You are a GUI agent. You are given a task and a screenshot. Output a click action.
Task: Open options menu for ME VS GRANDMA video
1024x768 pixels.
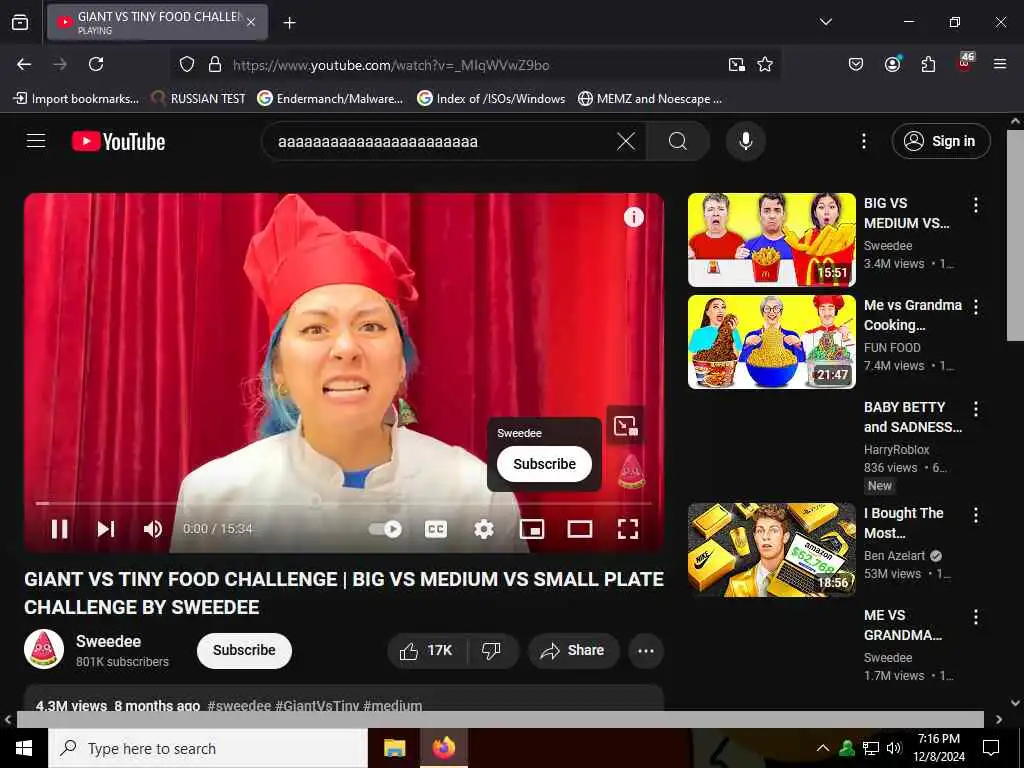point(976,617)
